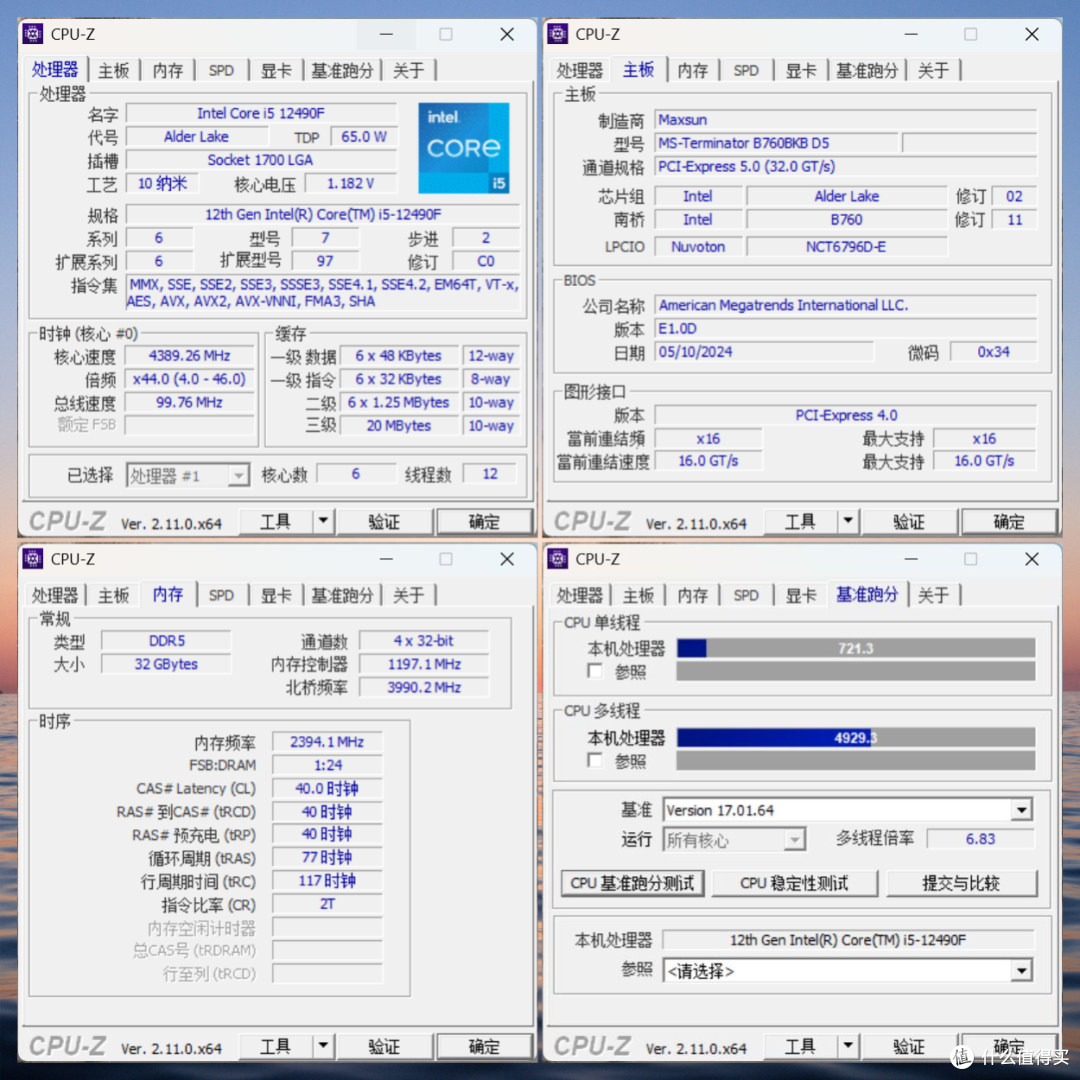Click 工具 button in processor window
The image size is (1080, 1080).
click(x=276, y=521)
